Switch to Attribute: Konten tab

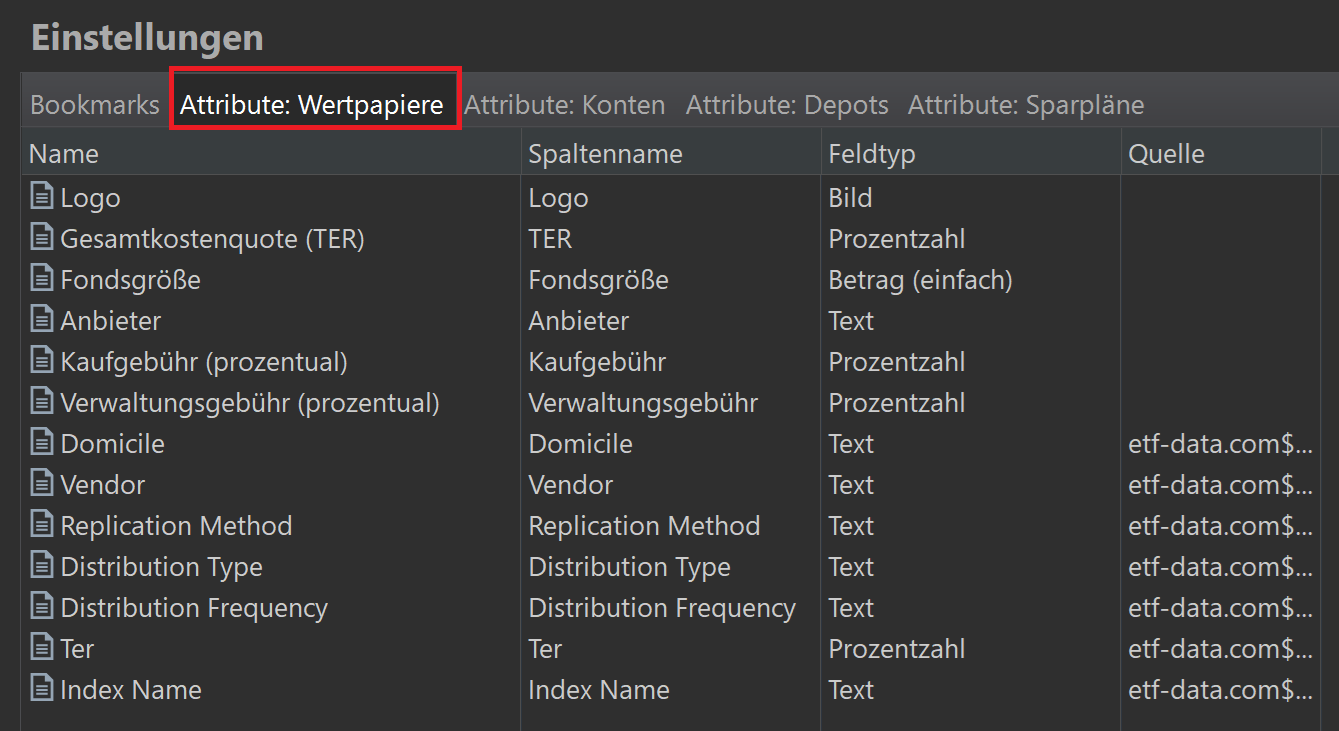coord(564,105)
